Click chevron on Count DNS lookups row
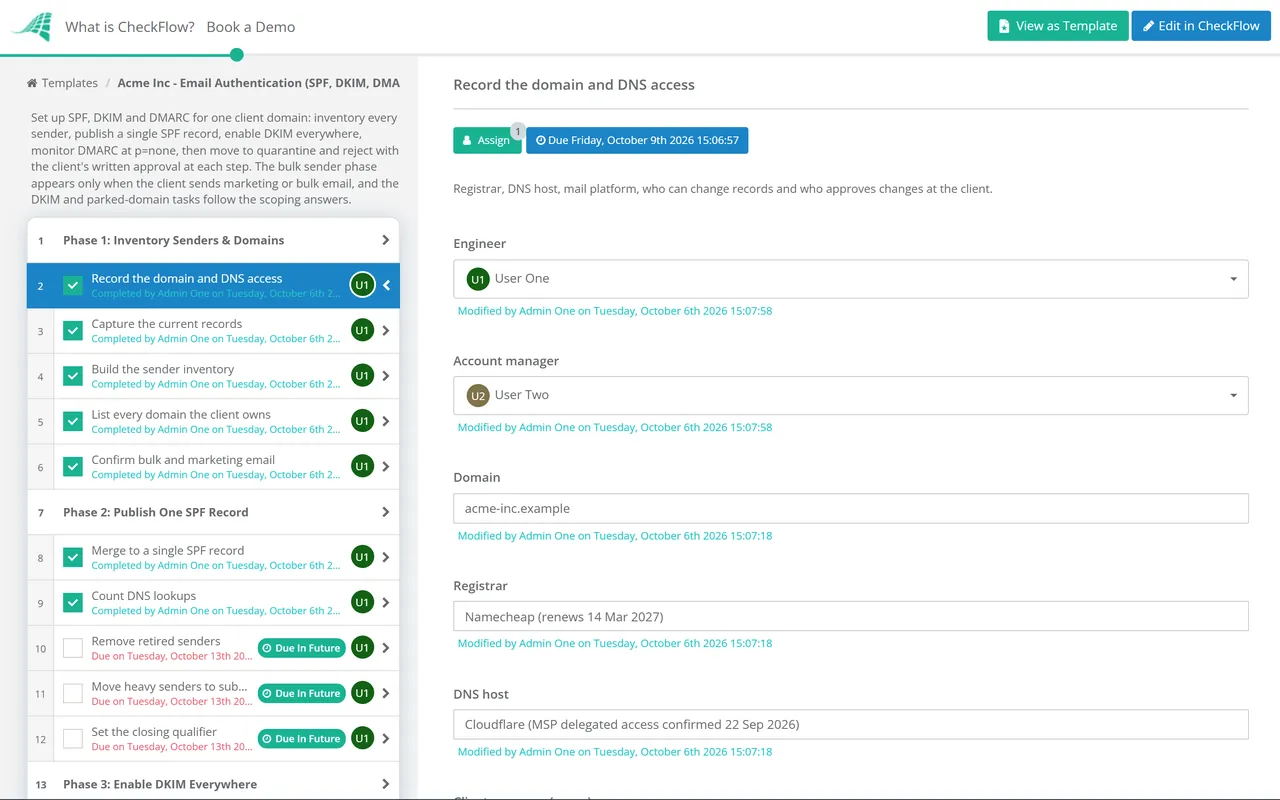The image size is (1280, 800). 386,602
